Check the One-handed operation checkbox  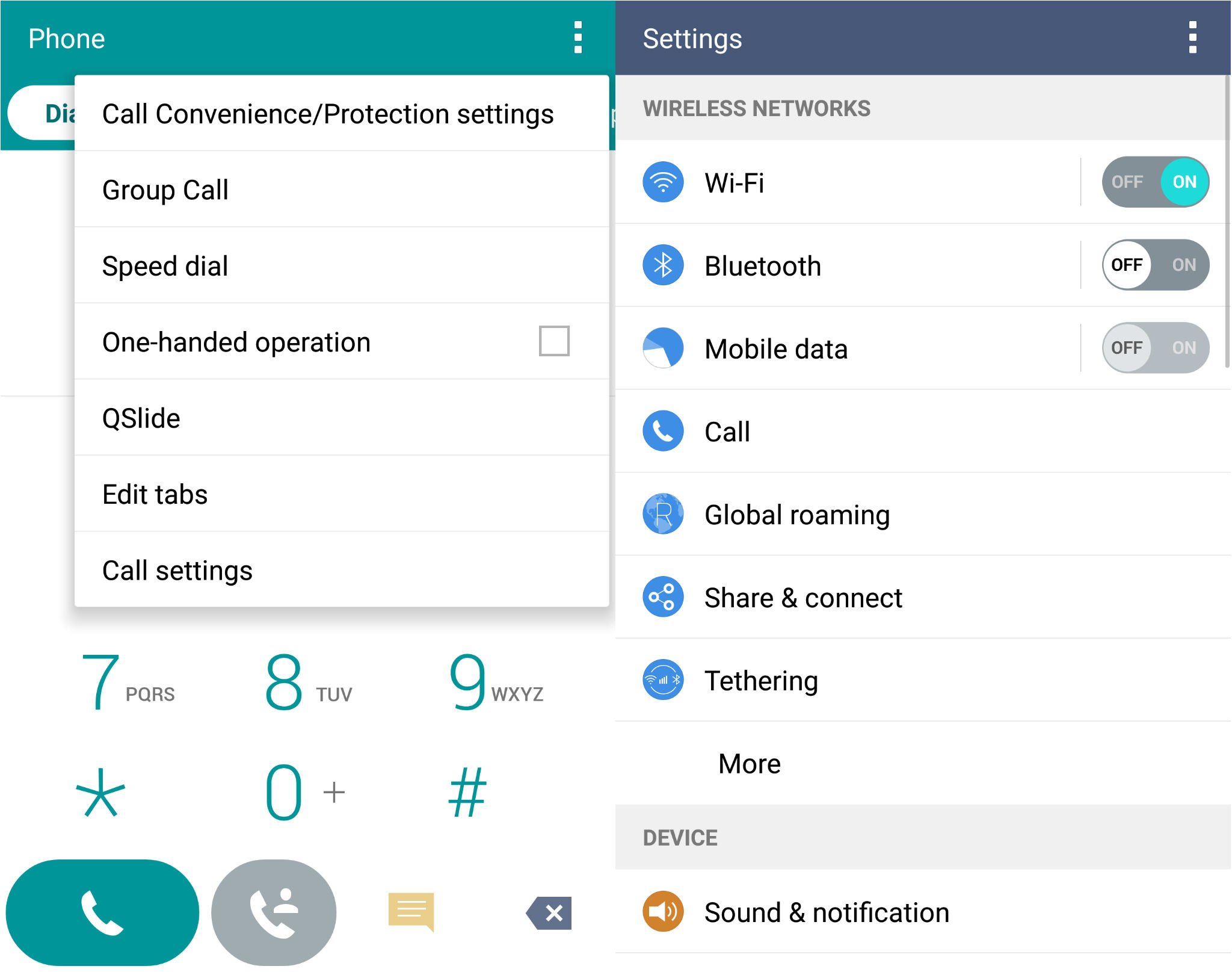pyautogui.click(x=554, y=341)
